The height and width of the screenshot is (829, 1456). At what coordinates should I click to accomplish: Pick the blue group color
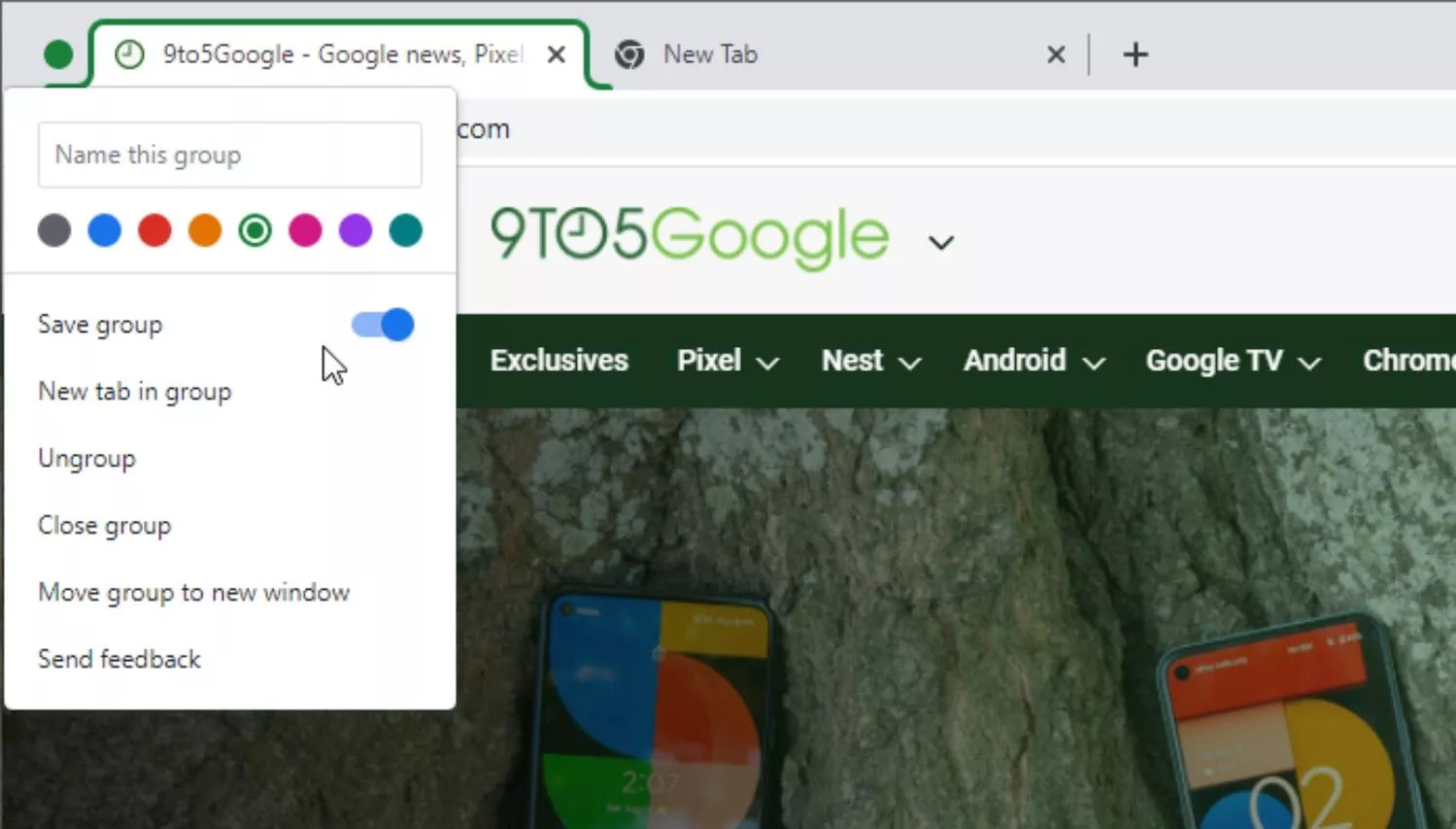click(105, 230)
